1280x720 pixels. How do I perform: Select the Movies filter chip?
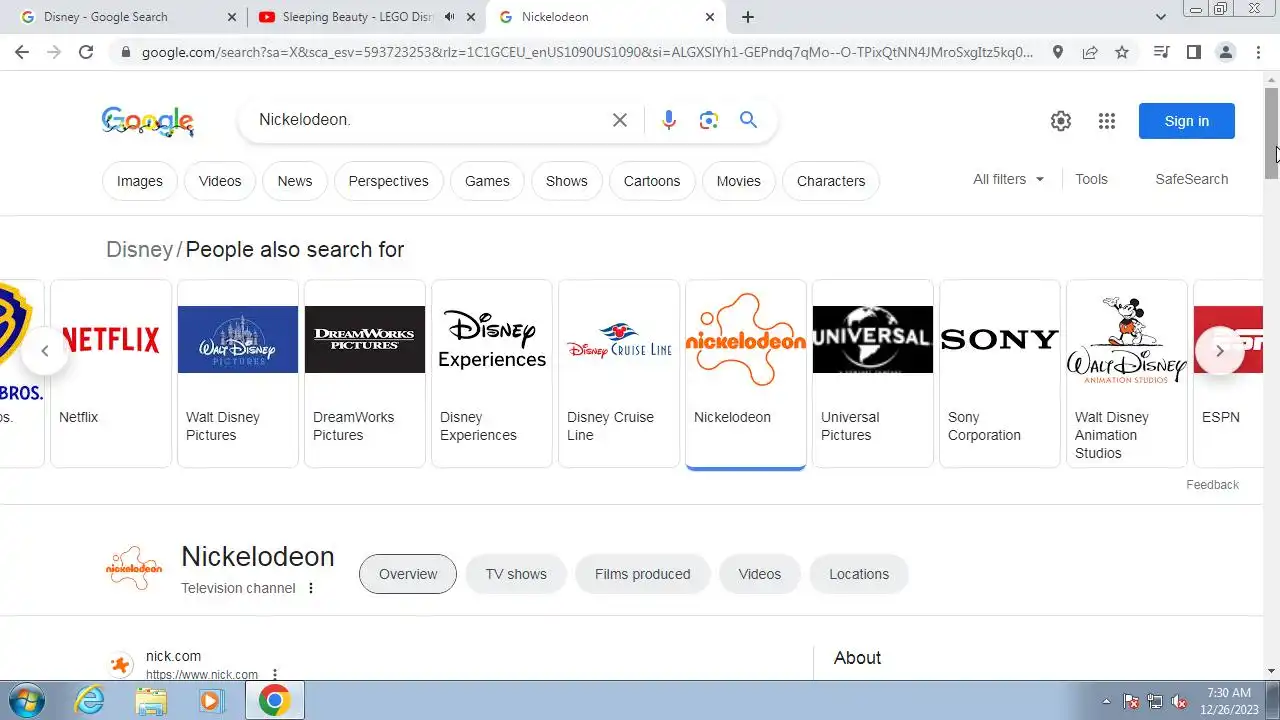coord(739,181)
